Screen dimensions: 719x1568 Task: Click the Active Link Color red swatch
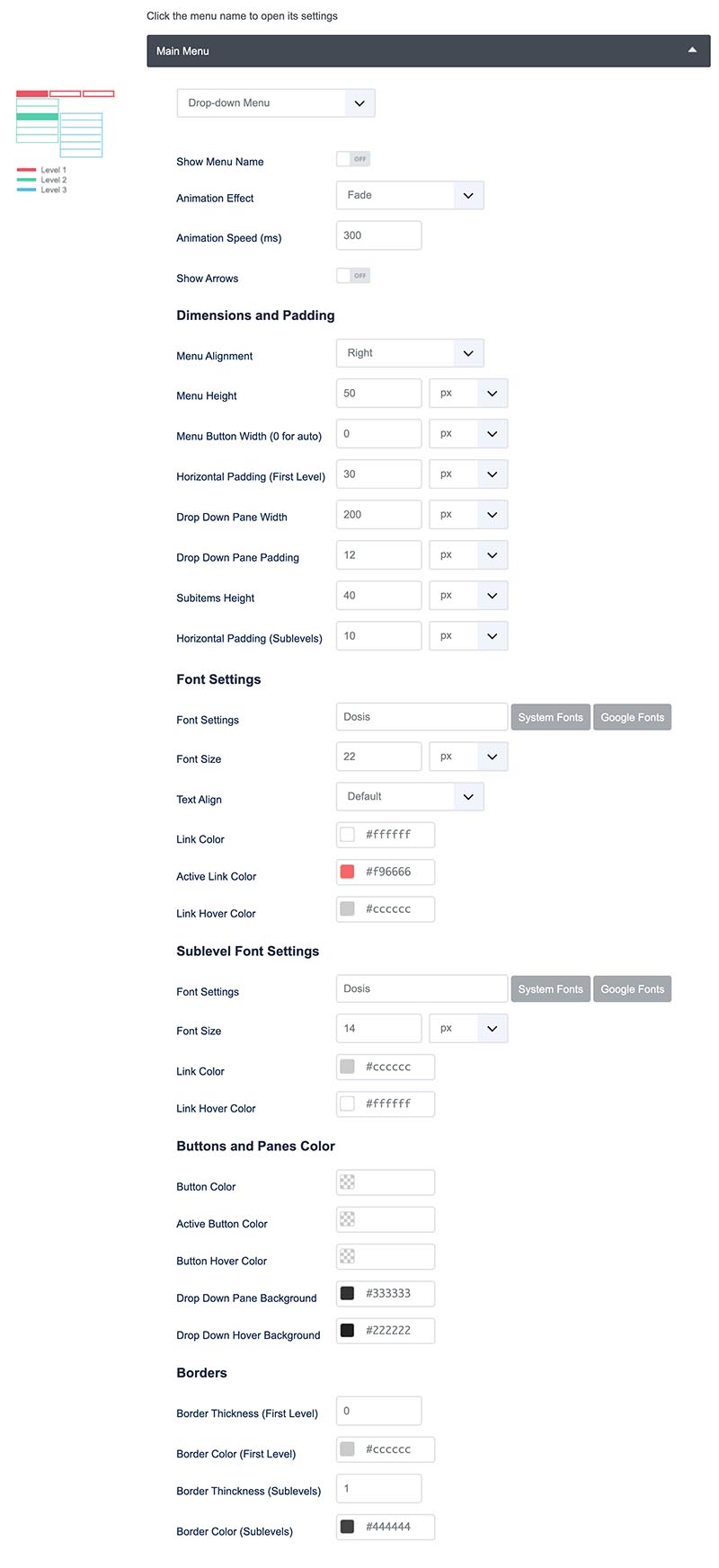pos(348,872)
